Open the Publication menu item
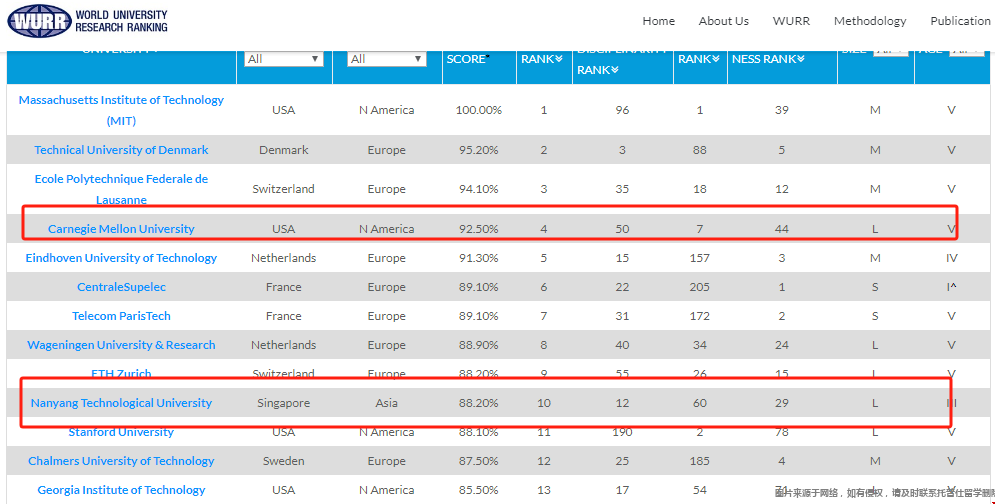Viewport: 995px width, 504px height. 961,21
